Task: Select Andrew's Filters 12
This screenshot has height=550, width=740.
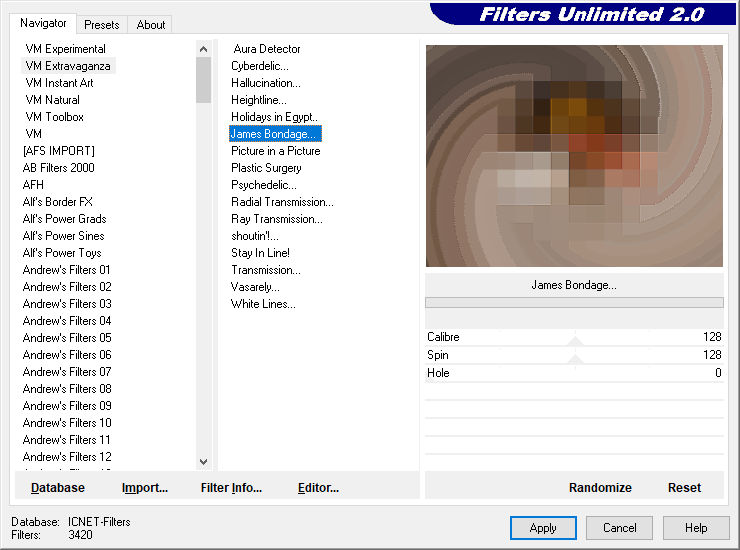Action: [67, 457]
